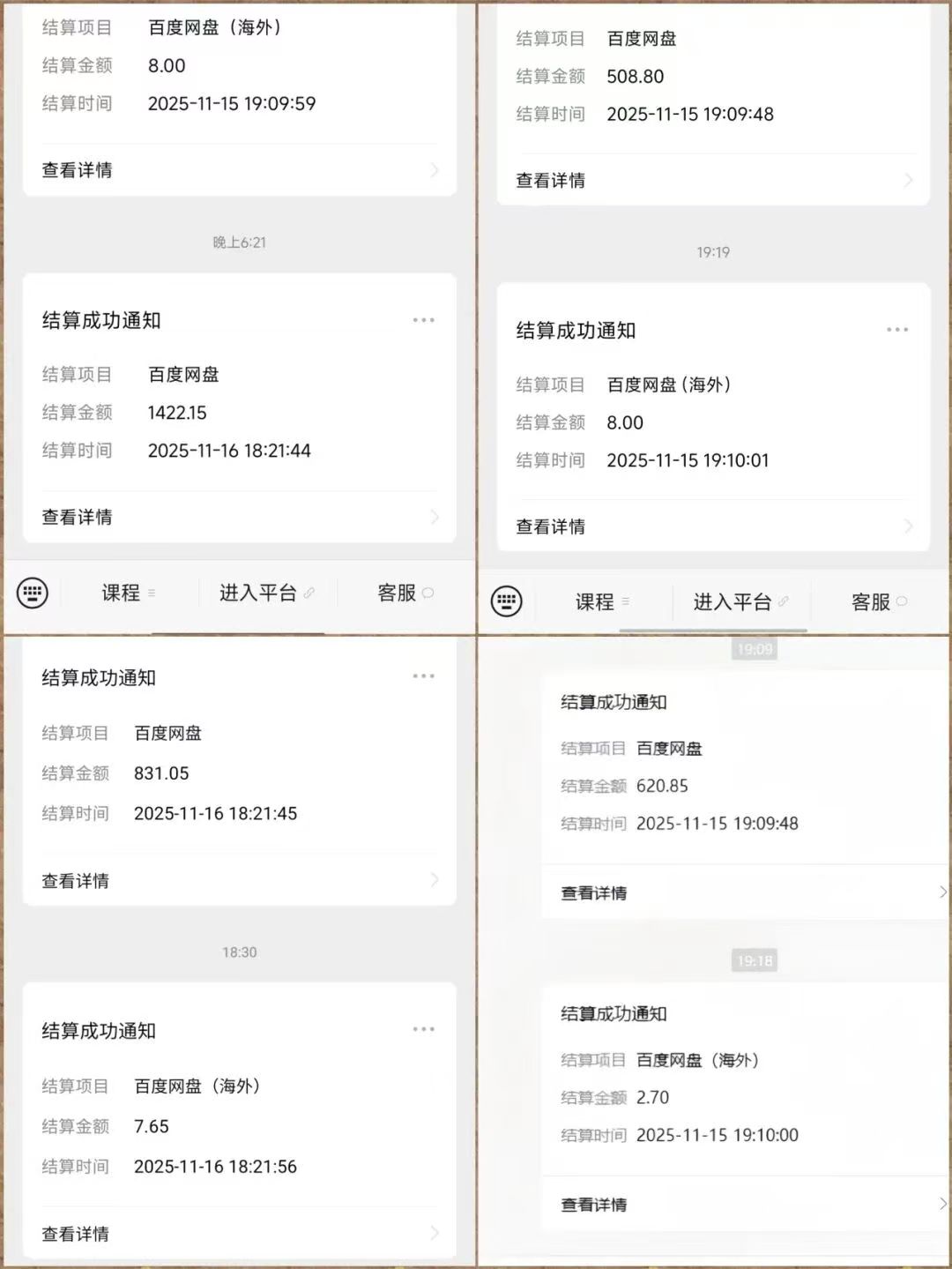This screenshot has height=1269, width=952.
Task: Open the more options dots on the 831.05 card
Action: (x=423, y=676)
